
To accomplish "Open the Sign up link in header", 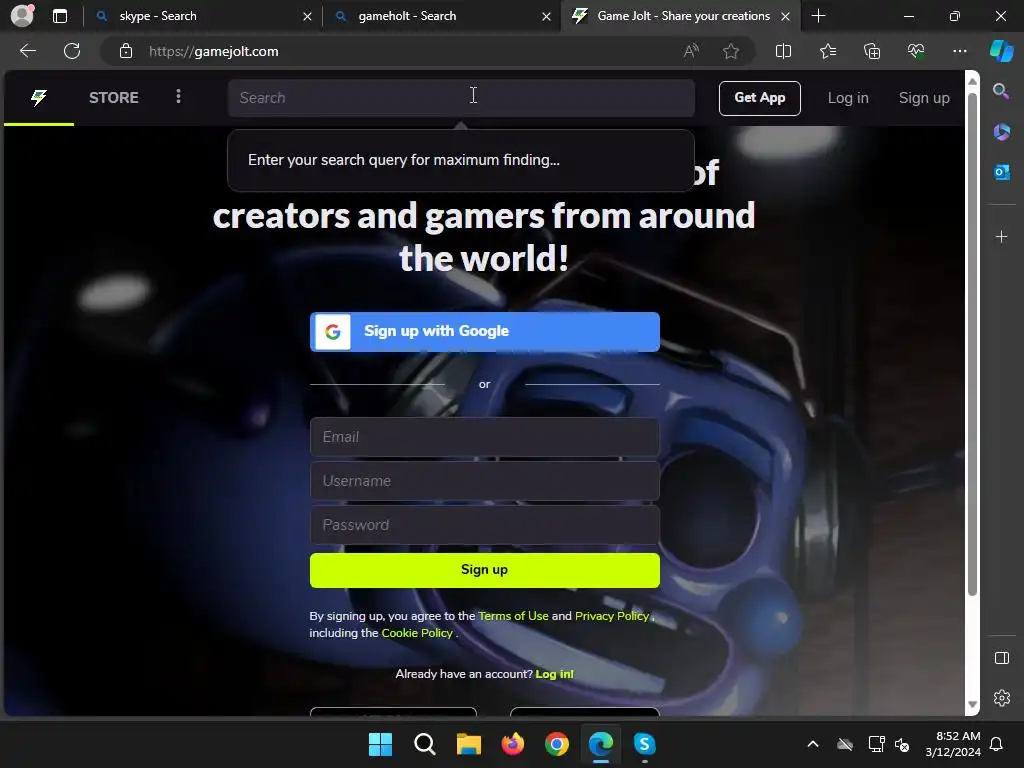I will click(x=924, y=98).
